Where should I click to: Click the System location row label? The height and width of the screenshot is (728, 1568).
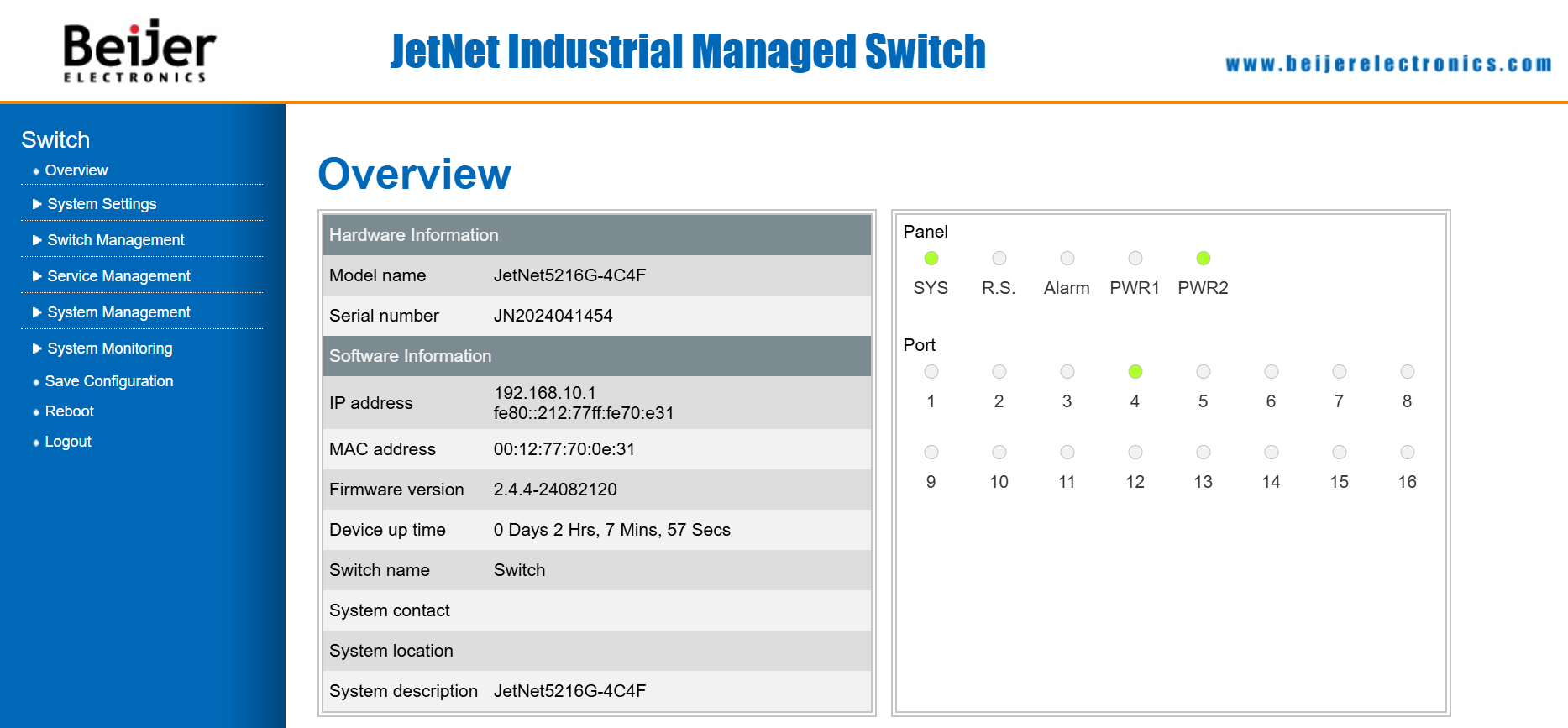(x=391, y=651)
